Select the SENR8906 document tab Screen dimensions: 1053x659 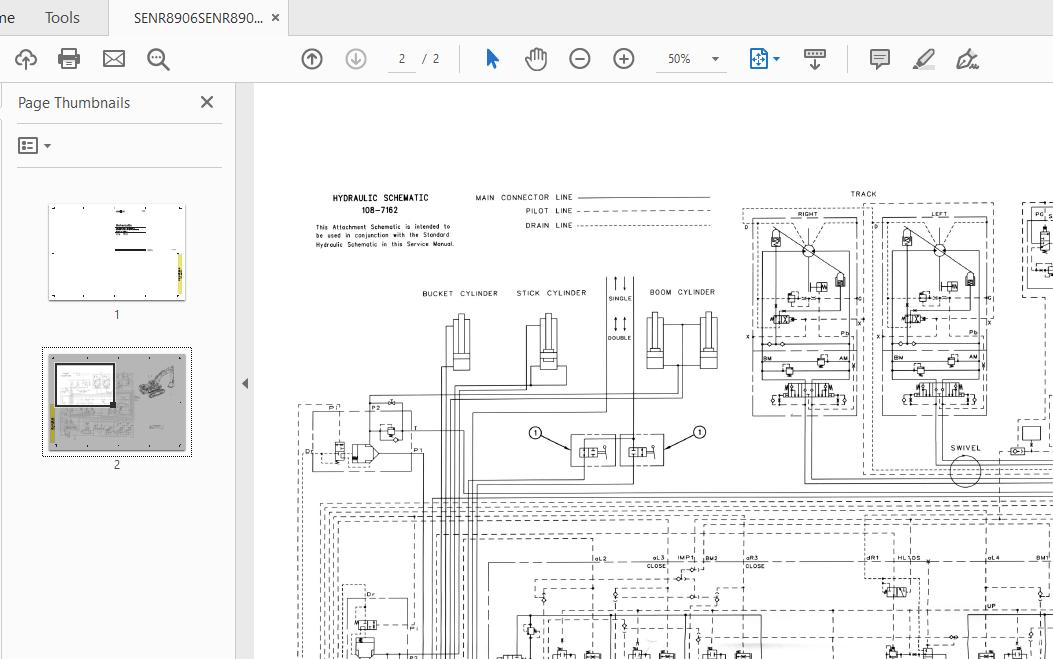click(198, 17)
